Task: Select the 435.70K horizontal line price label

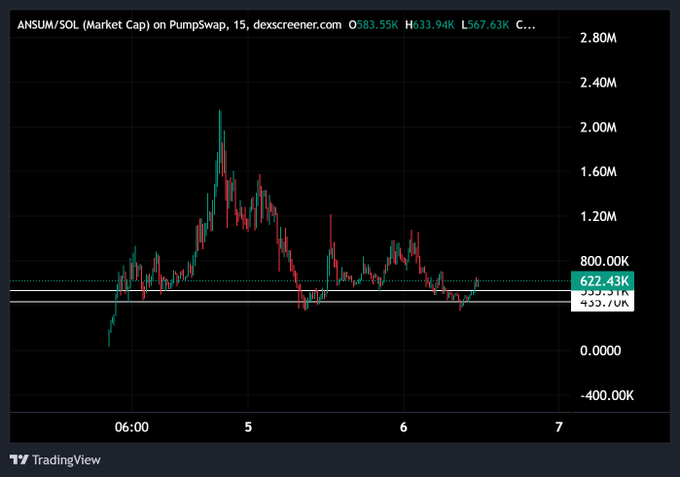Action: [x=602, y=304]
